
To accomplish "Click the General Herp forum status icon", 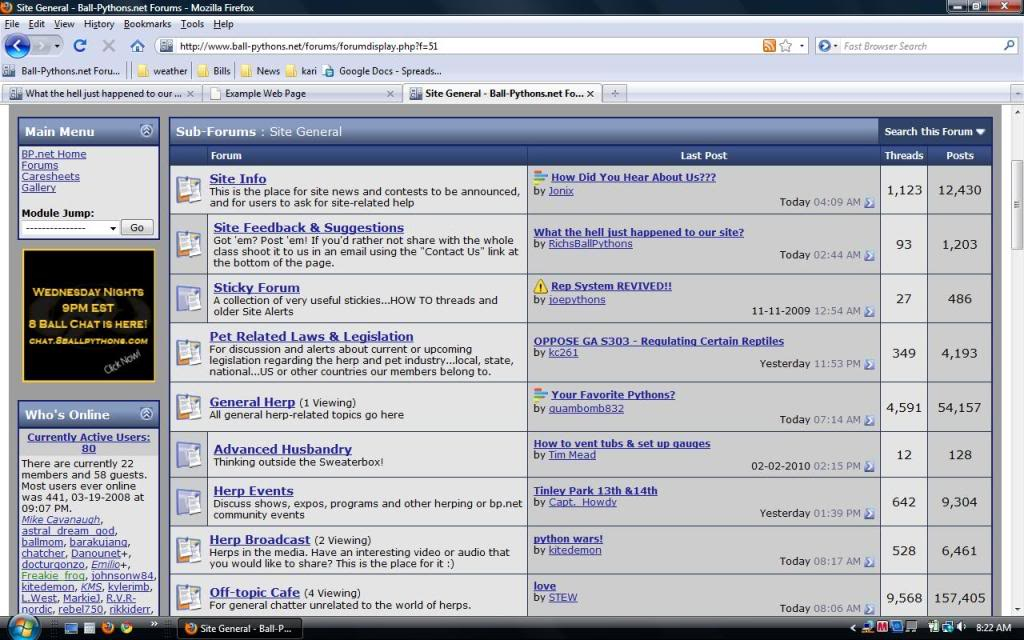I will (x=189, y=407).
